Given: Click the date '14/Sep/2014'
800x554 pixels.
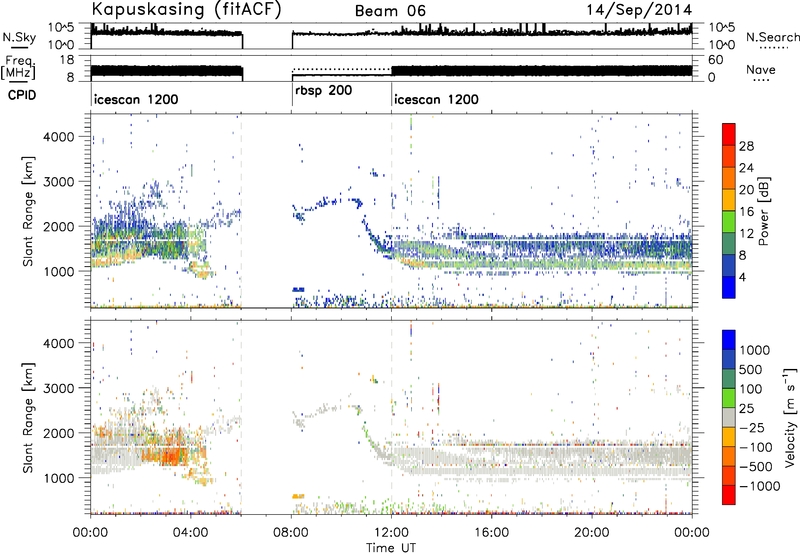Looking at the screenshot, I should tap(639, 10).
